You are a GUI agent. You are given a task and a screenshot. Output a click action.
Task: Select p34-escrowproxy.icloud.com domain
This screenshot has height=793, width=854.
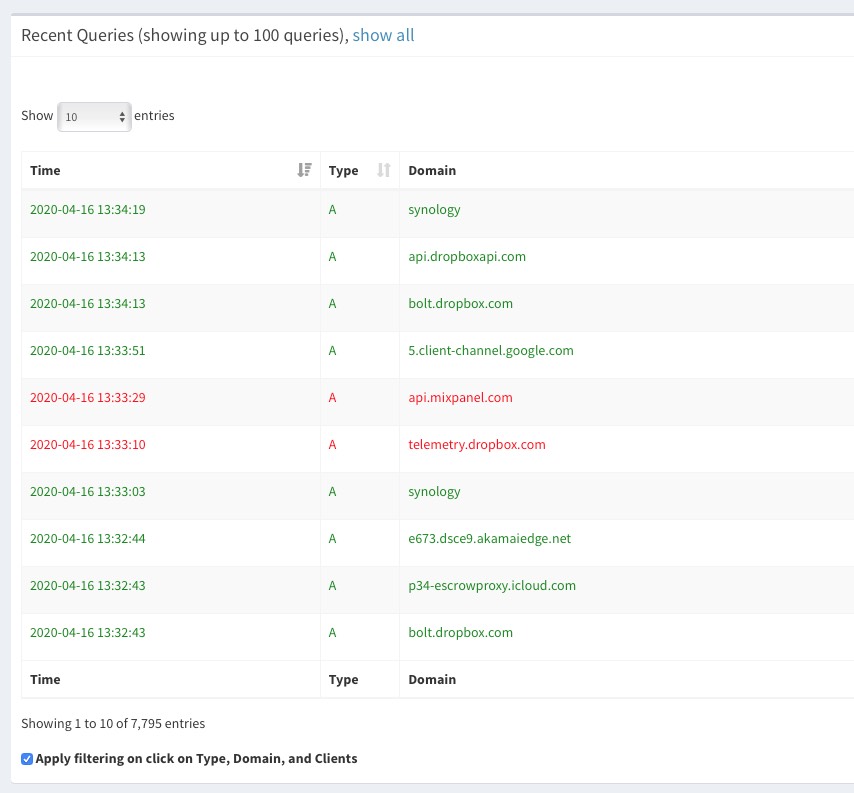(492, 585)
